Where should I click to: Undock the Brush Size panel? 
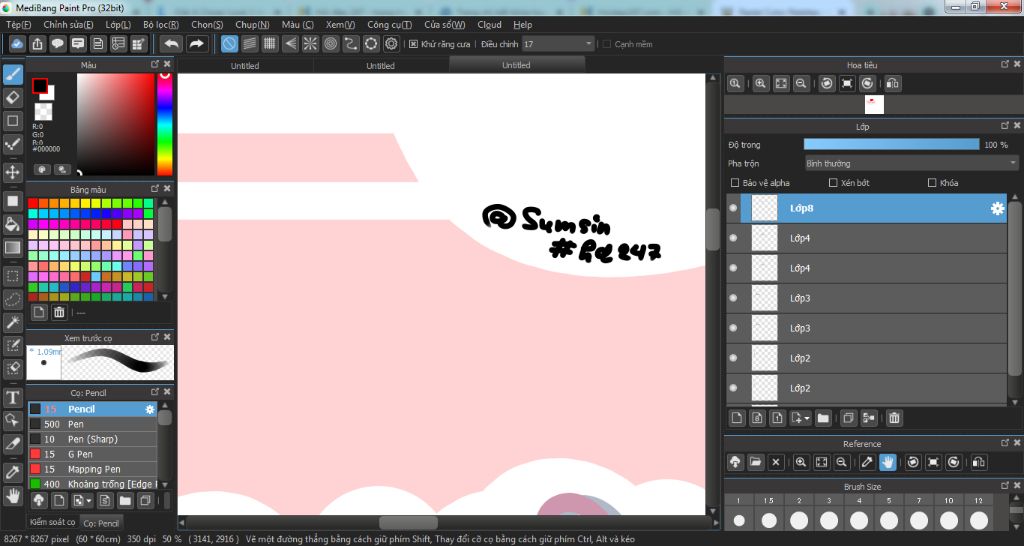point(1005,486)
